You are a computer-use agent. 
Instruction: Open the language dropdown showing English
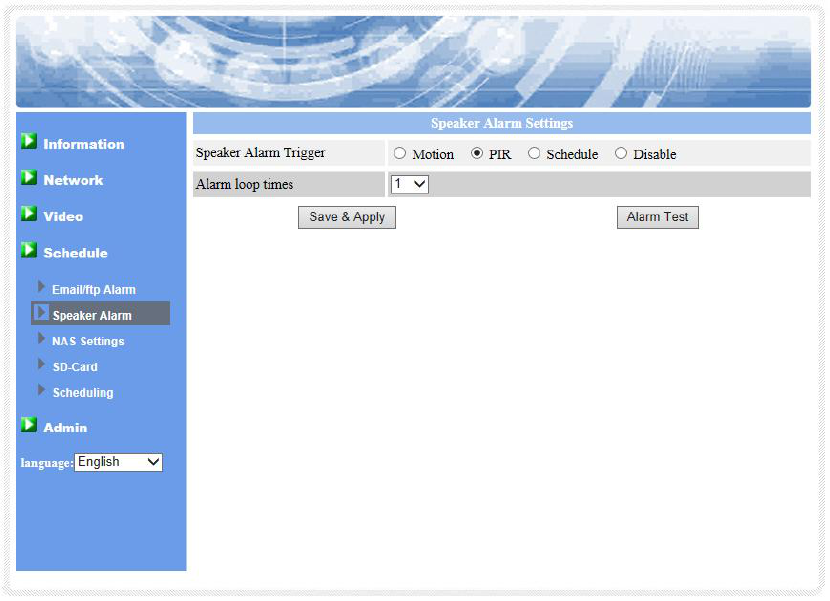tap(119, 462)
